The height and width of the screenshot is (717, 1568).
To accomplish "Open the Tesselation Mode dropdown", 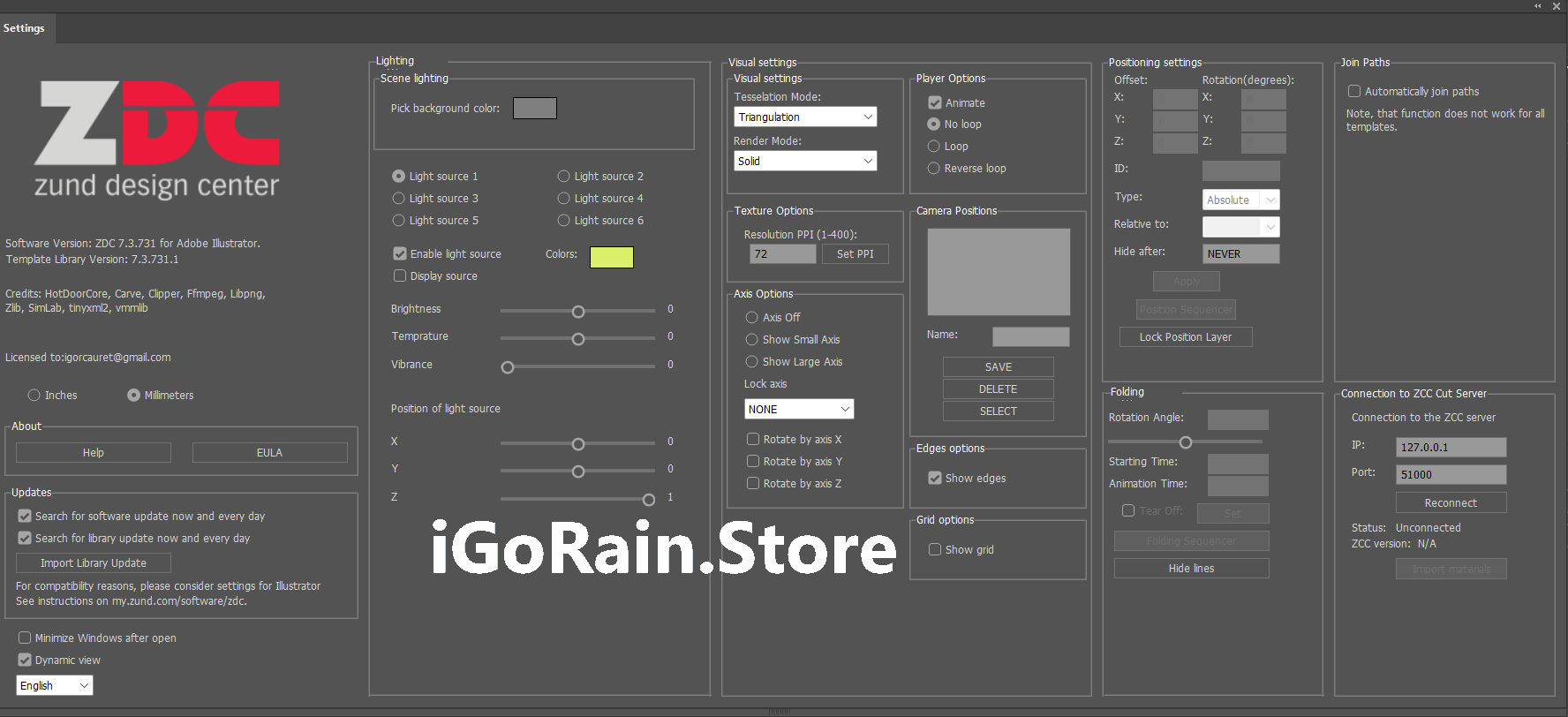I will 804,117.
